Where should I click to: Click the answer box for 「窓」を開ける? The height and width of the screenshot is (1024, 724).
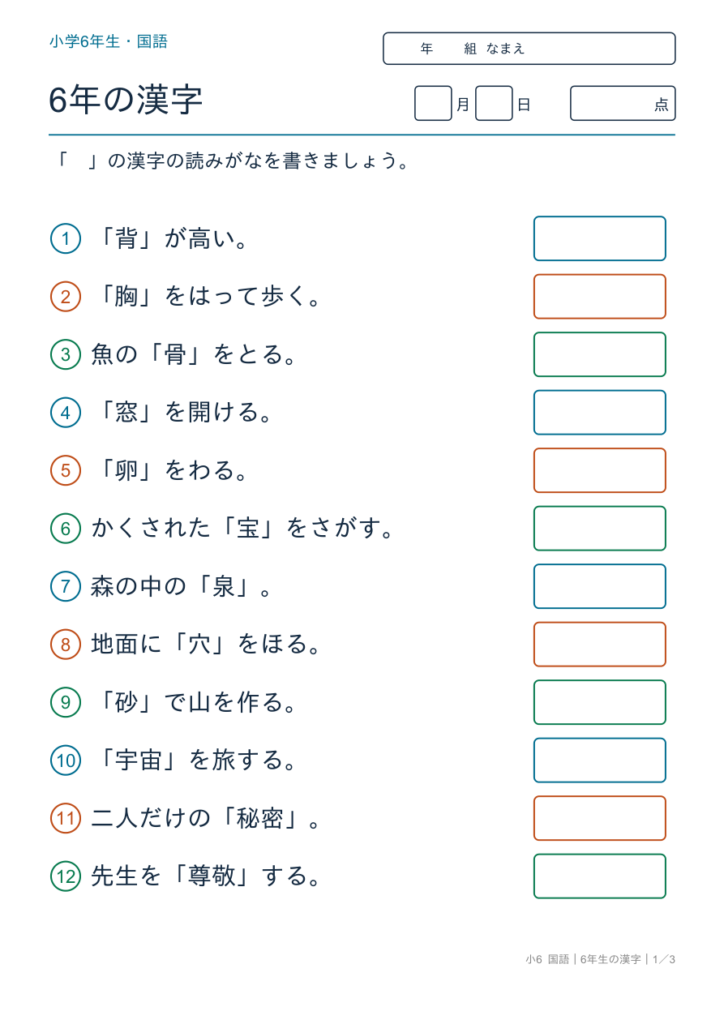coord(599,412)
